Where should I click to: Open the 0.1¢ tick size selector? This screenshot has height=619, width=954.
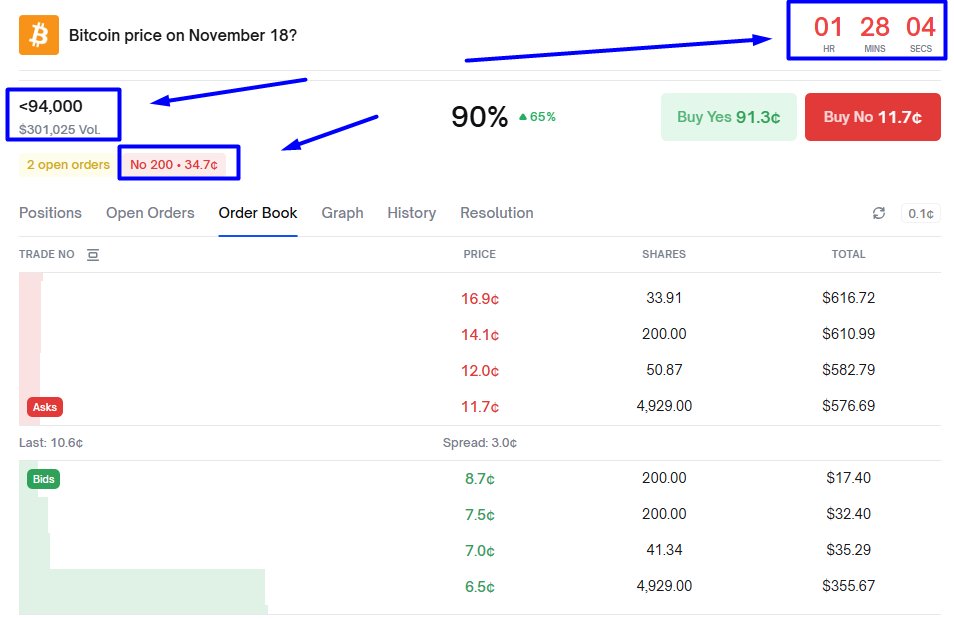(921, 214)
